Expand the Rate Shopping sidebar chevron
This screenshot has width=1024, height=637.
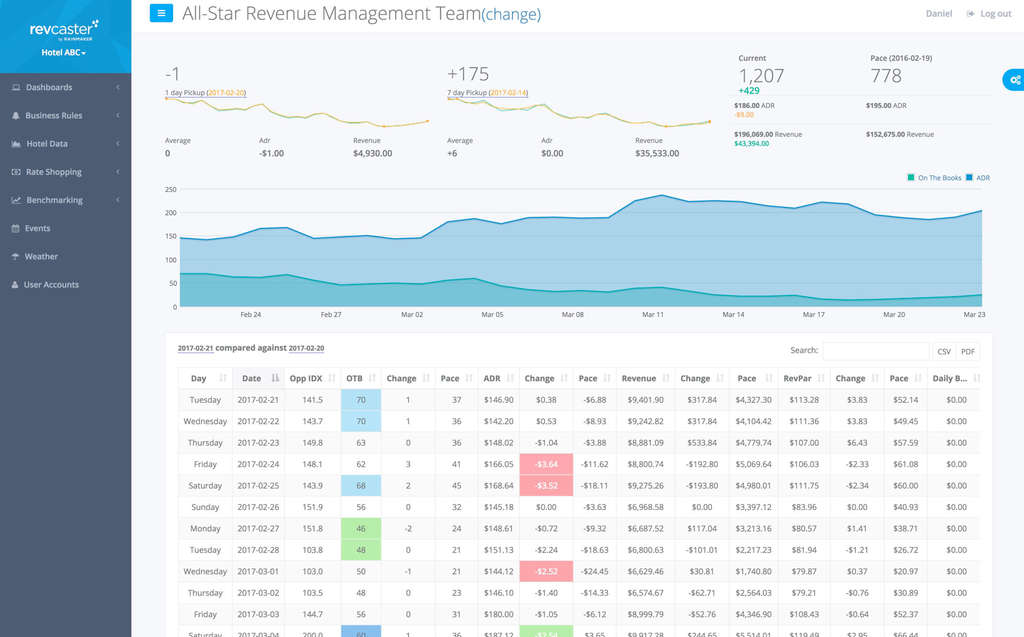coord(118,172)
